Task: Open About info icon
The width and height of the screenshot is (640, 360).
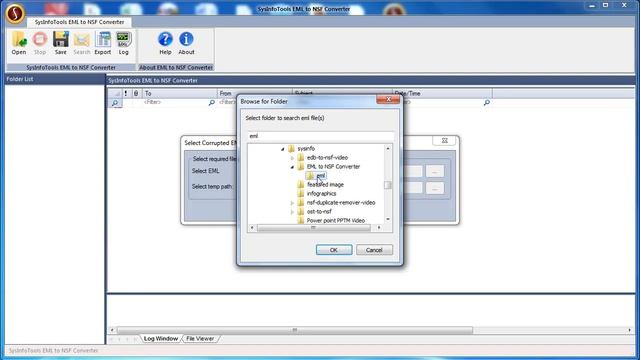Action: (x=186, y=43)
